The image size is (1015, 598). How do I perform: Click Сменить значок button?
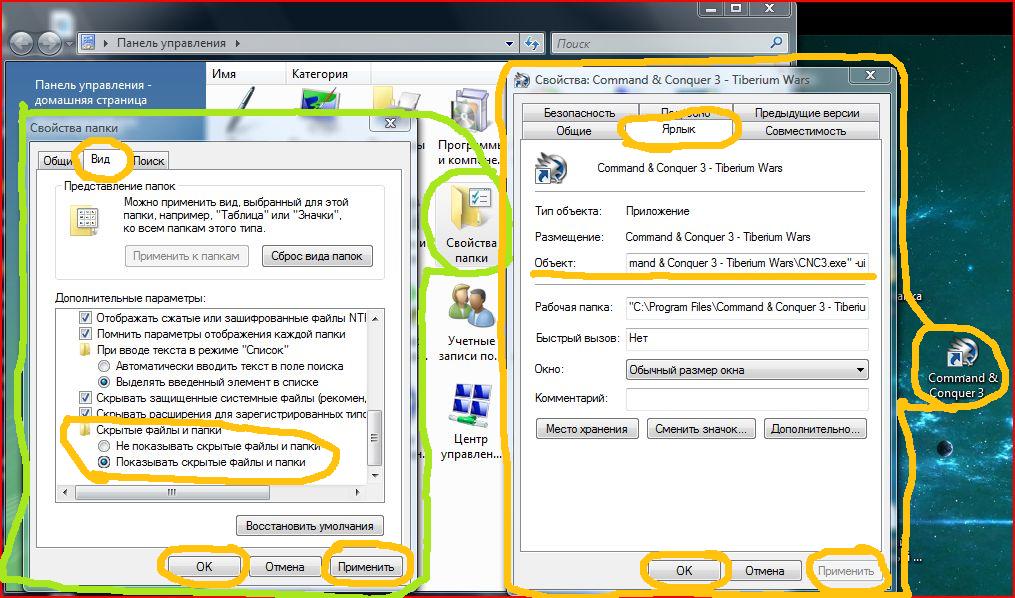pyautogui.click(x=701, y=428)
